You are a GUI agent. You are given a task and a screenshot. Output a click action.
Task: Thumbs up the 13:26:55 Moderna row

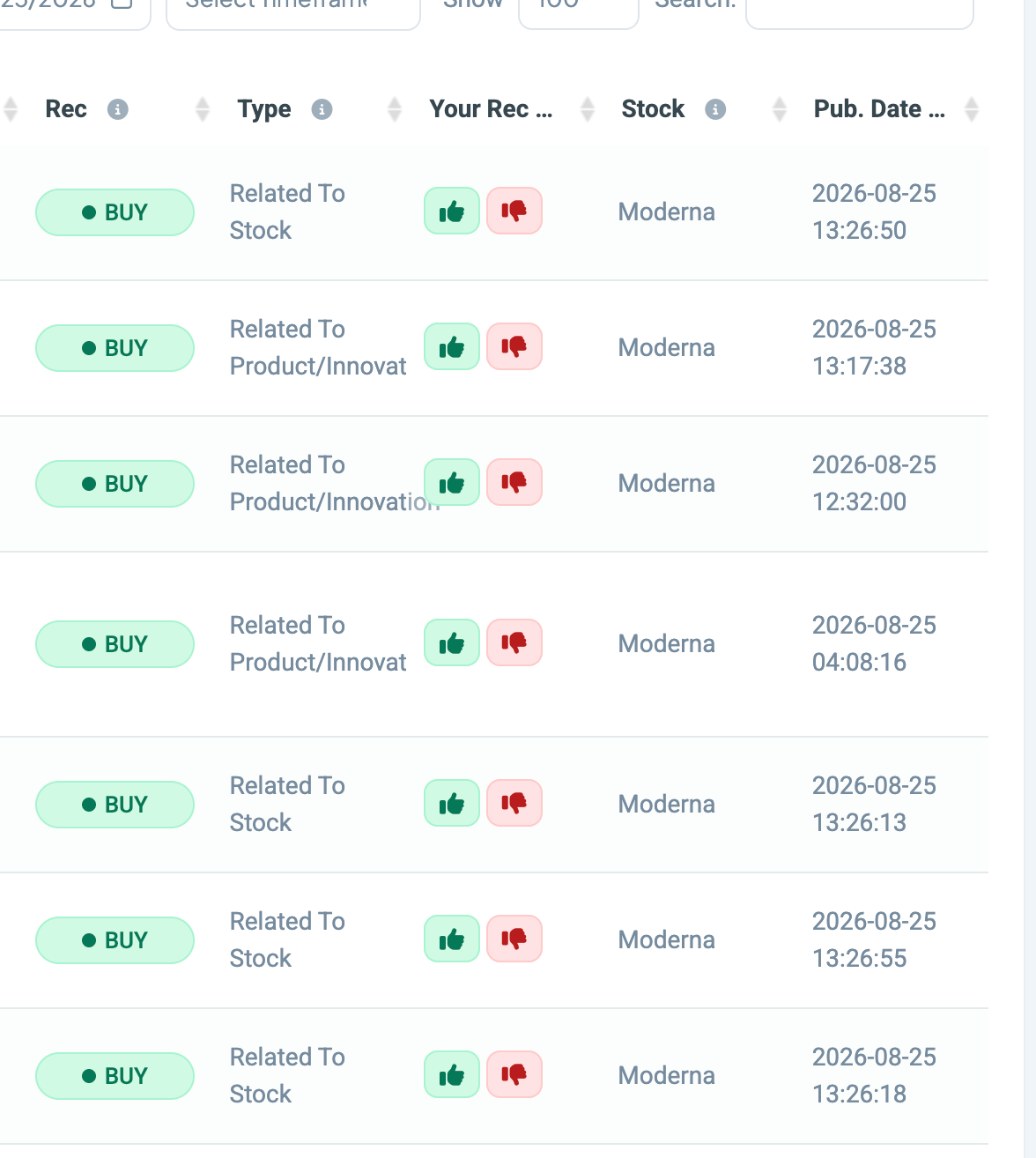tap(452, 939)
